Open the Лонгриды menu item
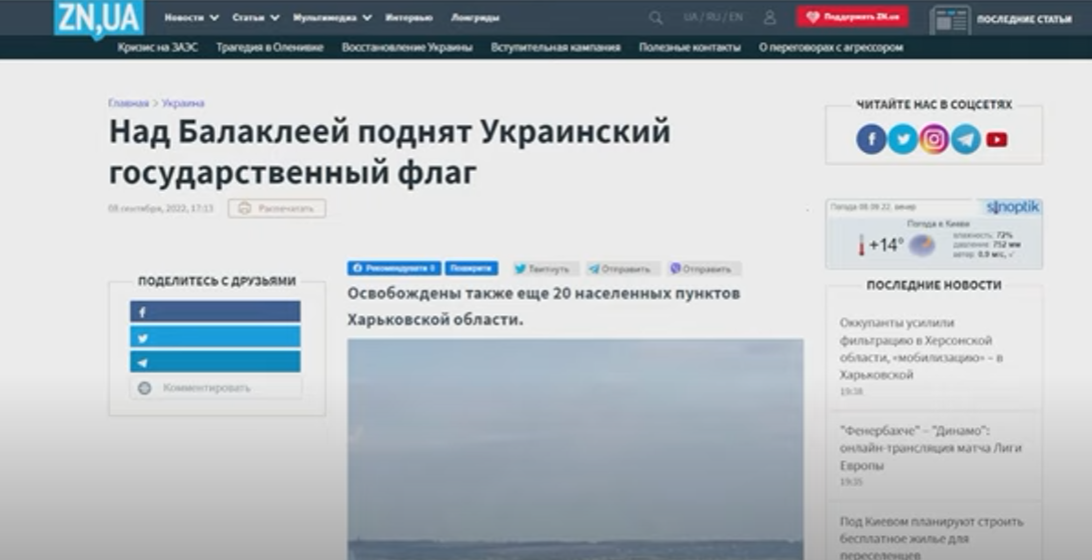This screenshot has height=560, width=1092. (x=475, y=17)
